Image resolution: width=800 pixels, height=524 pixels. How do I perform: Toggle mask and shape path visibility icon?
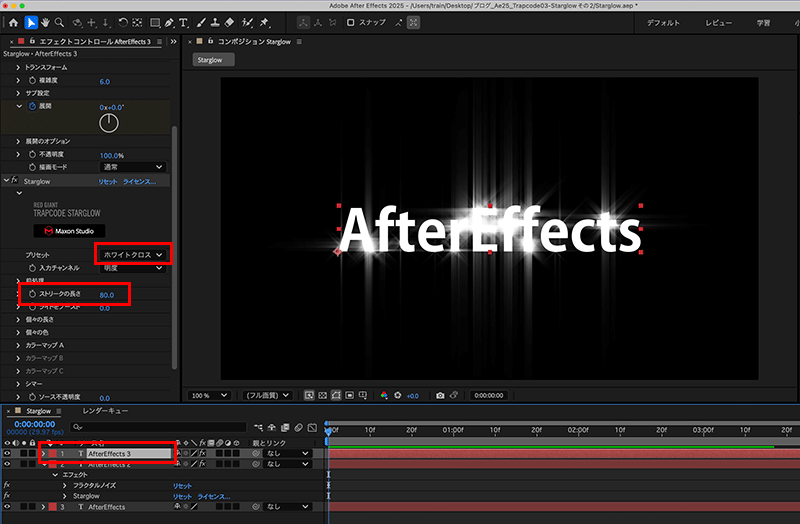[x=336, y=395]
